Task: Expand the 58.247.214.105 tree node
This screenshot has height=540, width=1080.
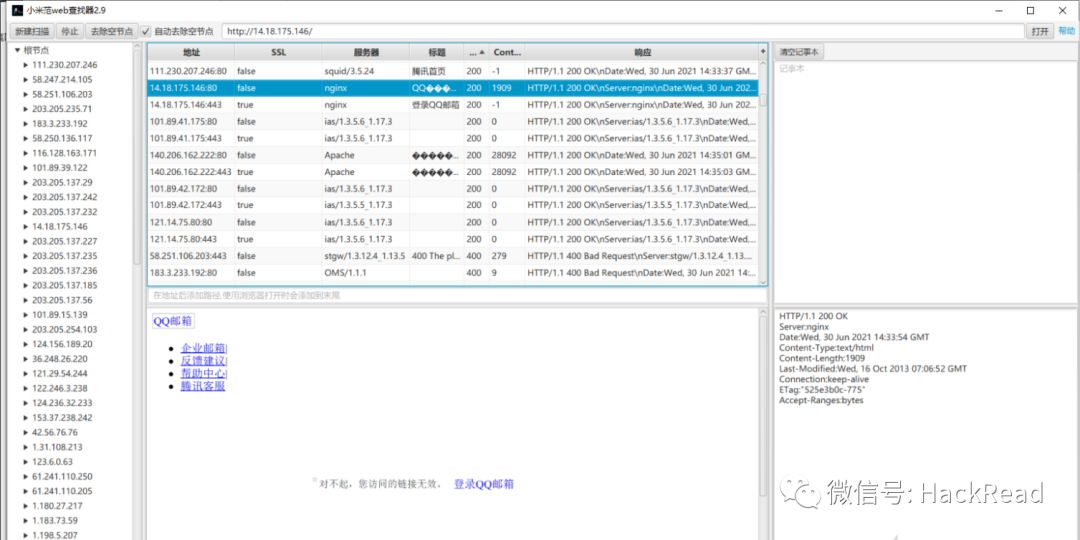Action: 26,80
